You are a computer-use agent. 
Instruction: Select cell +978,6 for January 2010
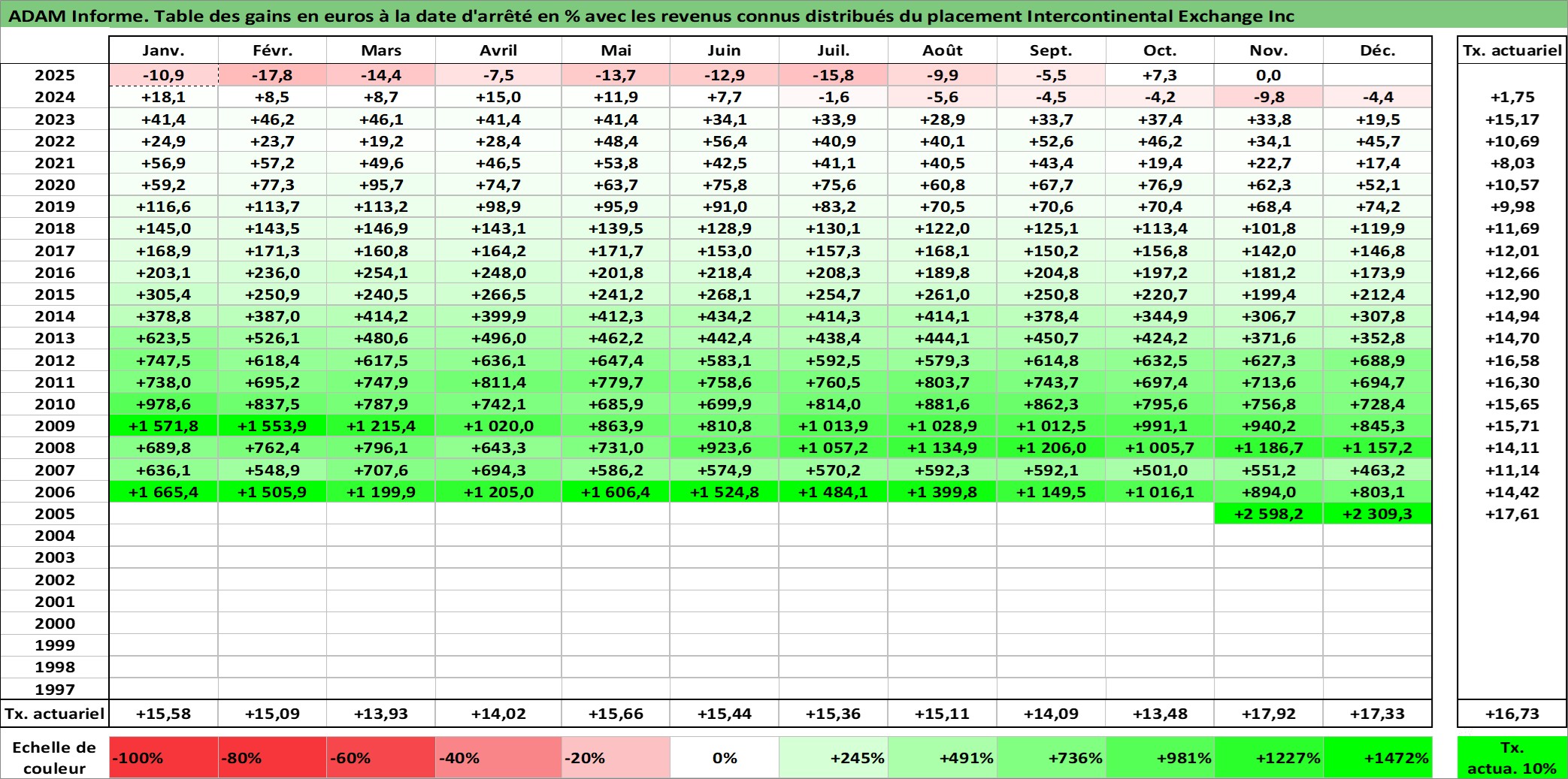164,404
